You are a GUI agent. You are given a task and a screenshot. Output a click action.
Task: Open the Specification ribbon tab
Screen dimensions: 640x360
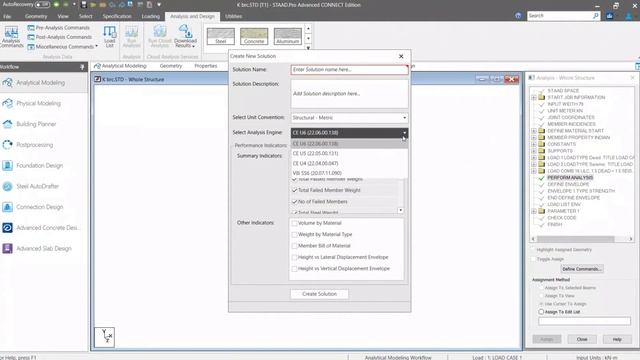point(117,16)
